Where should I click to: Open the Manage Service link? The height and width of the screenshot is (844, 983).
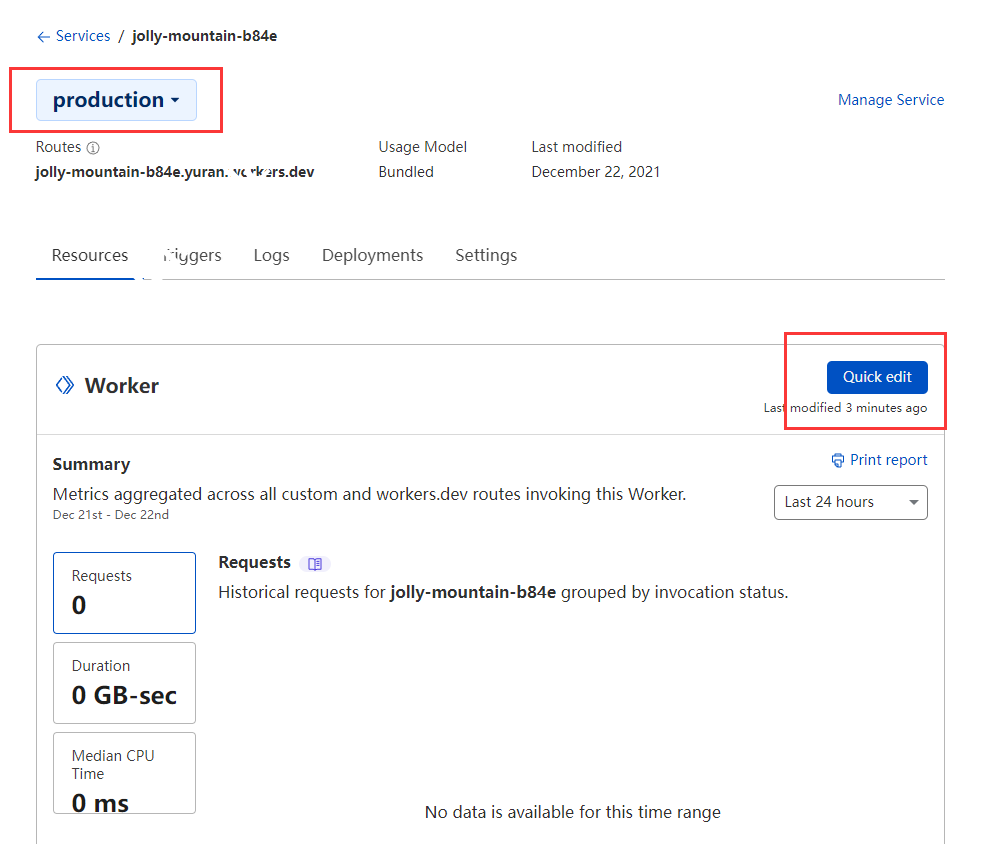click(890, 100)
